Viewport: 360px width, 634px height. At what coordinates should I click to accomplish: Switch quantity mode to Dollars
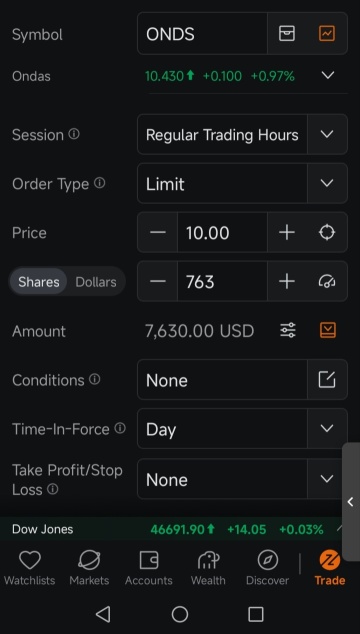pos(96,282)
